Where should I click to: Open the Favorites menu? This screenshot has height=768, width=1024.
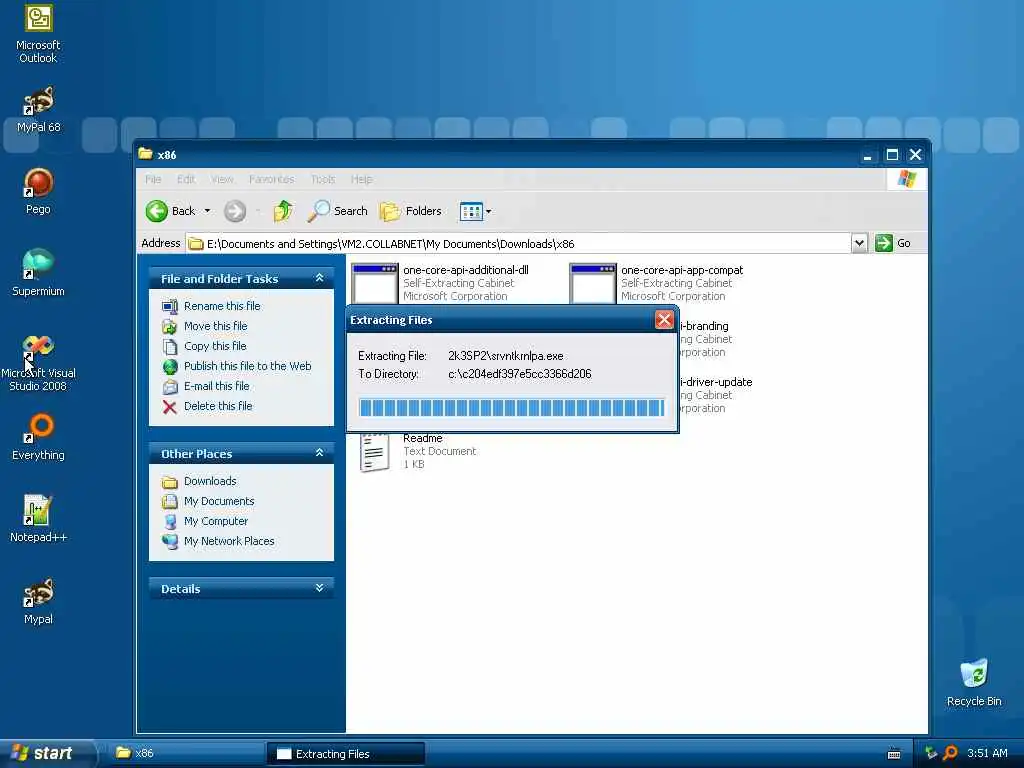(272, 179)
